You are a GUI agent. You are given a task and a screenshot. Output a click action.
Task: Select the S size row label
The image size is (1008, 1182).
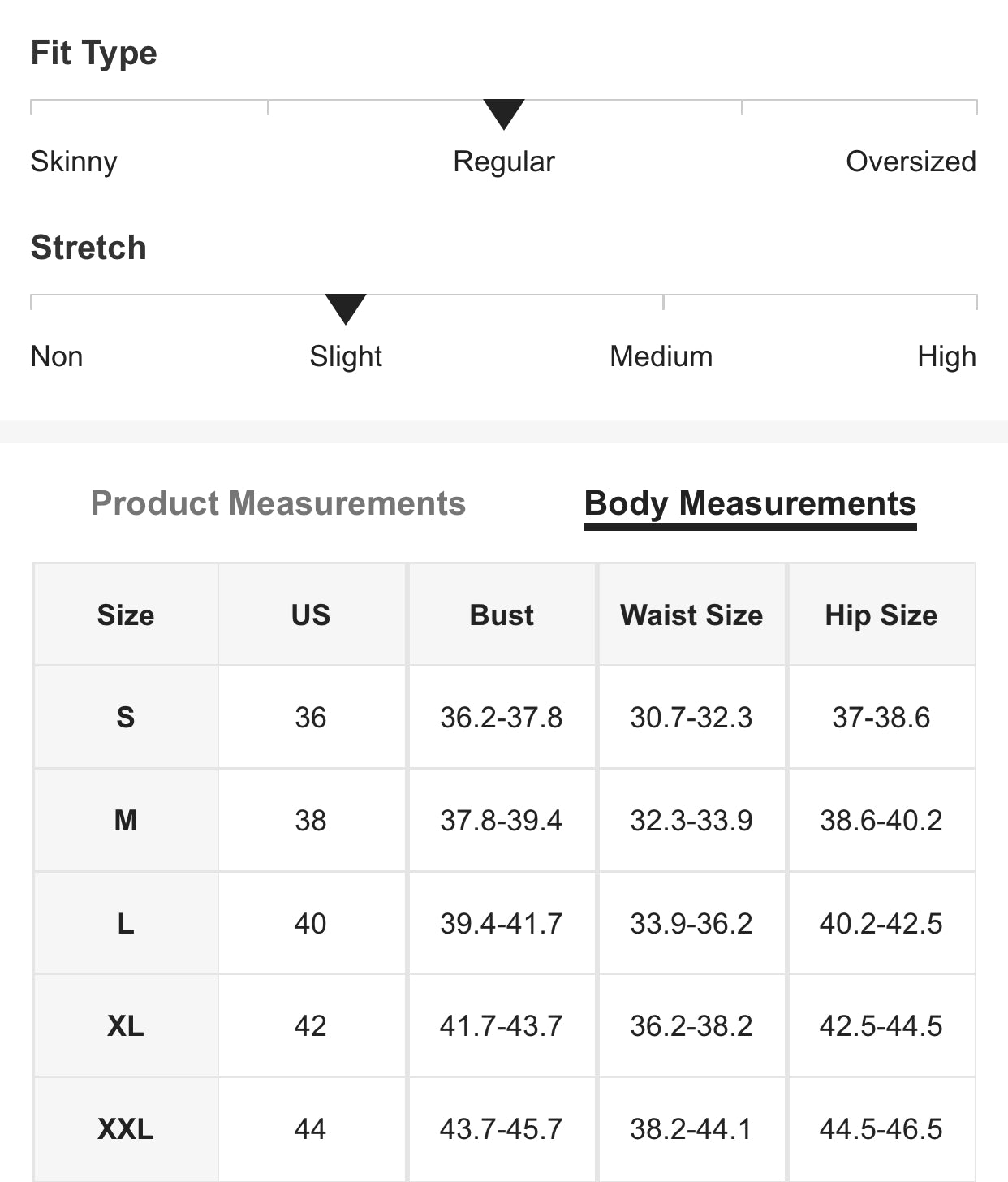coord(126,718)
